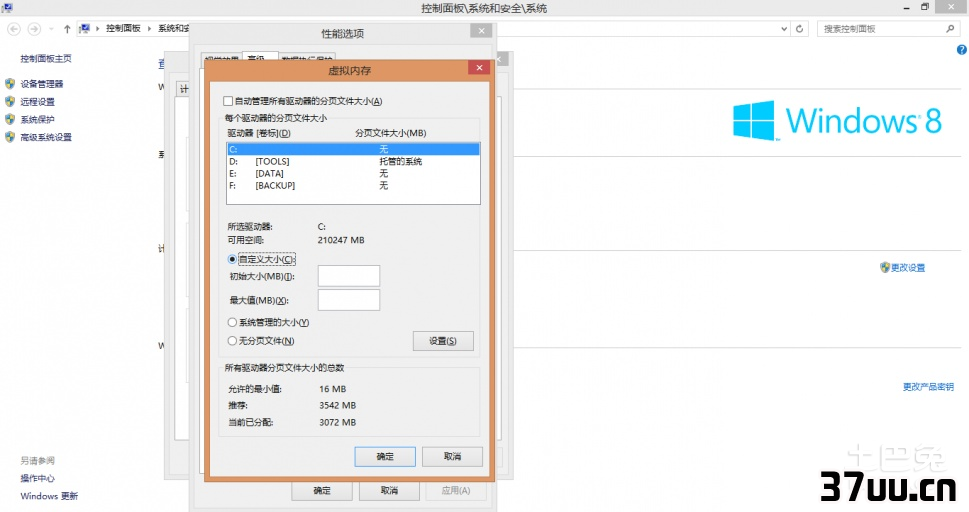Click the 设置(S) button
The image size is (969, 512).
pos(443,341)
